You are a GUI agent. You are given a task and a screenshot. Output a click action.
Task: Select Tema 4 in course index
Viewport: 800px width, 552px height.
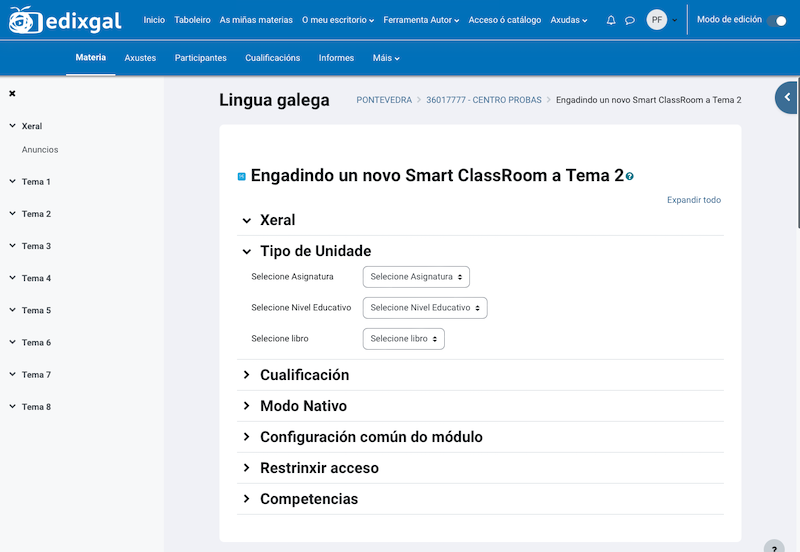pyautogui.click(x=36, y=278)
